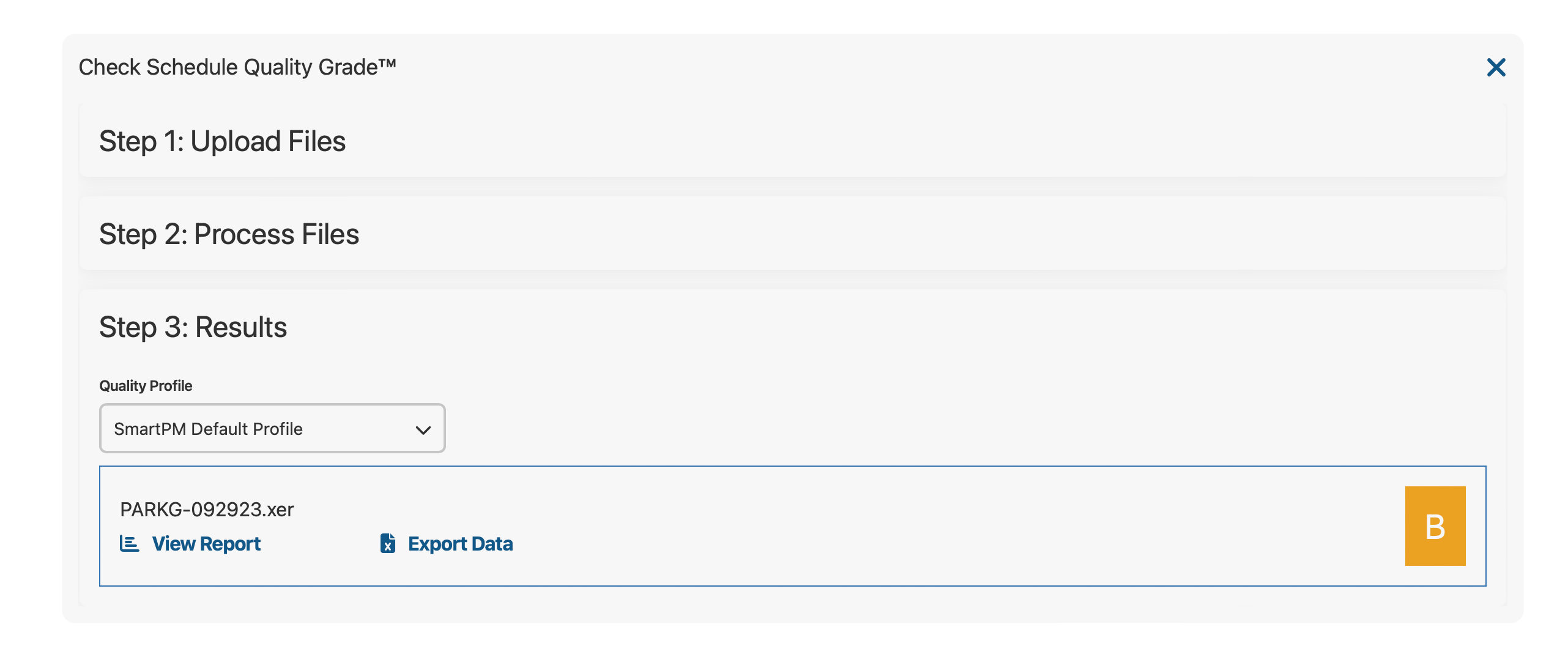Image resolution: width=1568 pixels, height=668 pixels.
Task: Click the PARKG-092923.xer file name
Action: pyautogui.click(x=207, y=508)
